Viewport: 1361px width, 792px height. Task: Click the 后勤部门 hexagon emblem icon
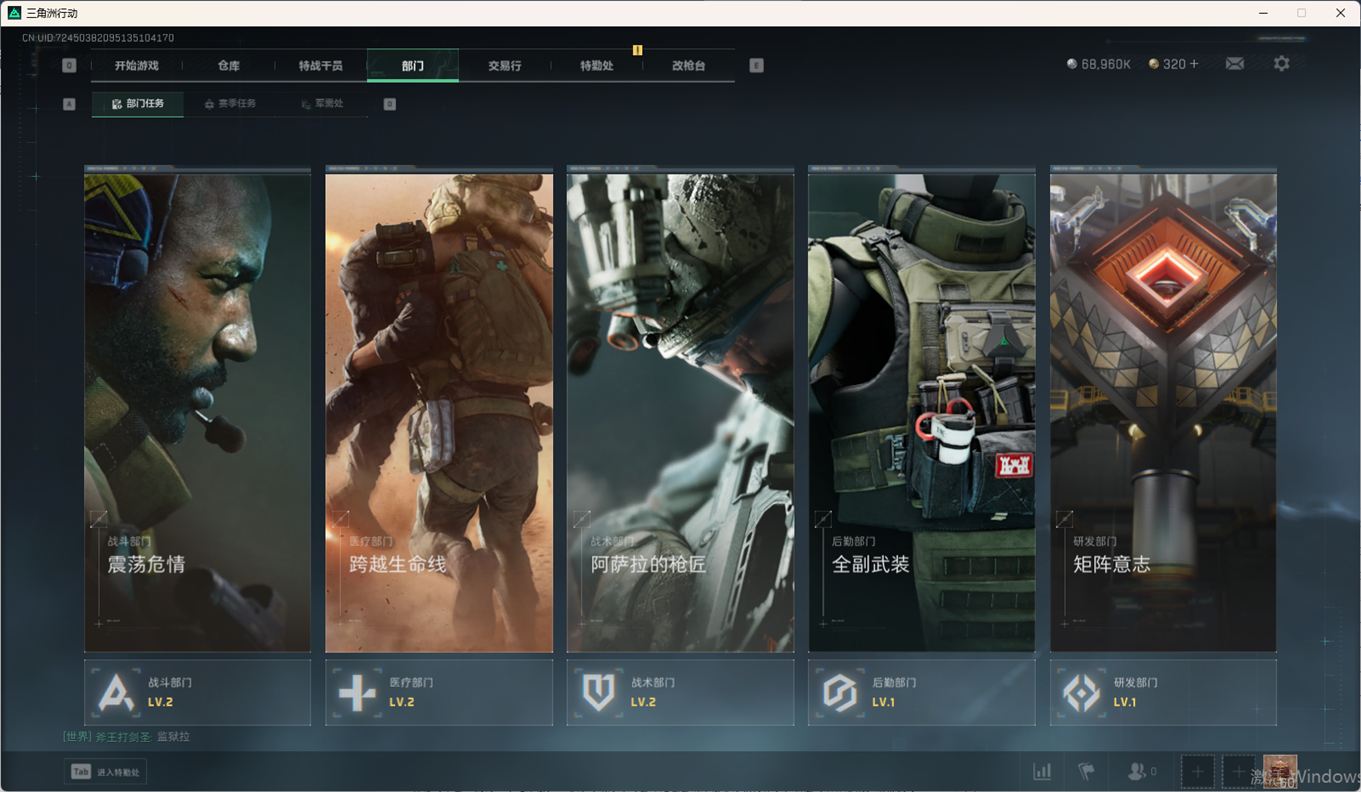click(x=840, y=692)
